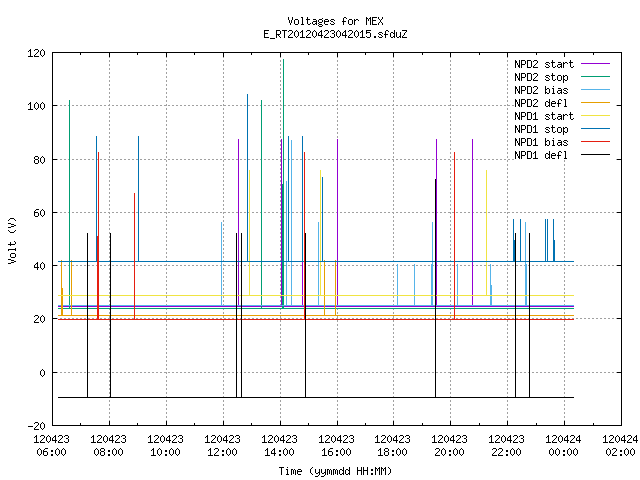Click the dark blue spike near 09:00

coord(138,199)
